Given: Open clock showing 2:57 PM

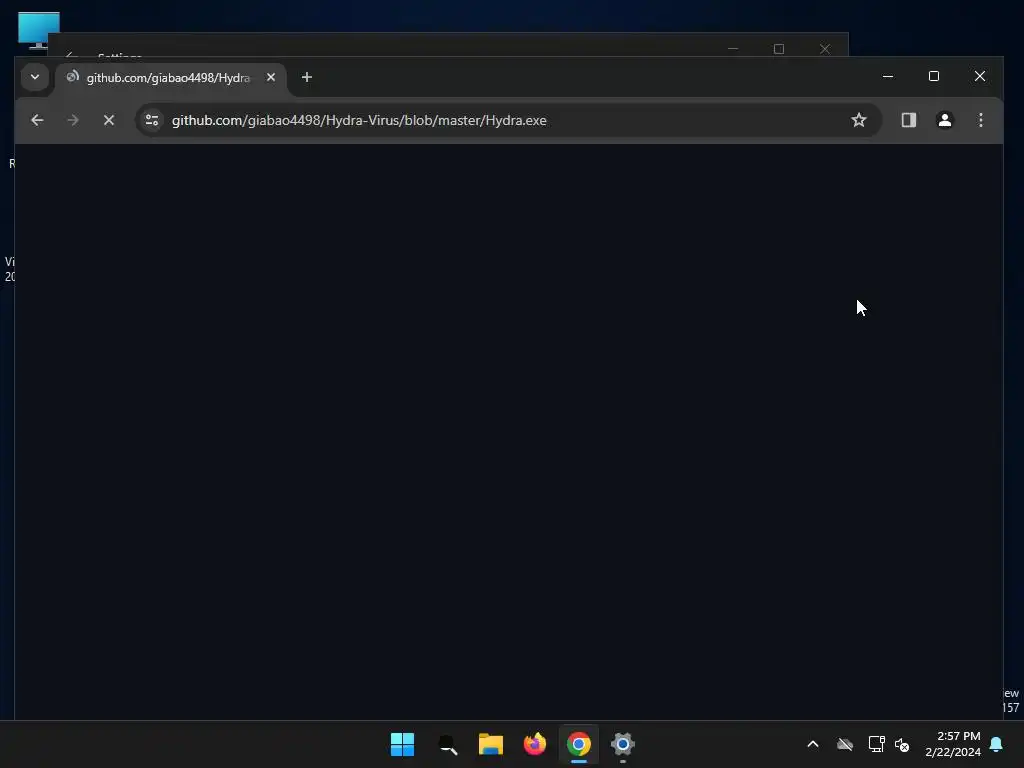Looking at the screenshot, I should 953,744.
